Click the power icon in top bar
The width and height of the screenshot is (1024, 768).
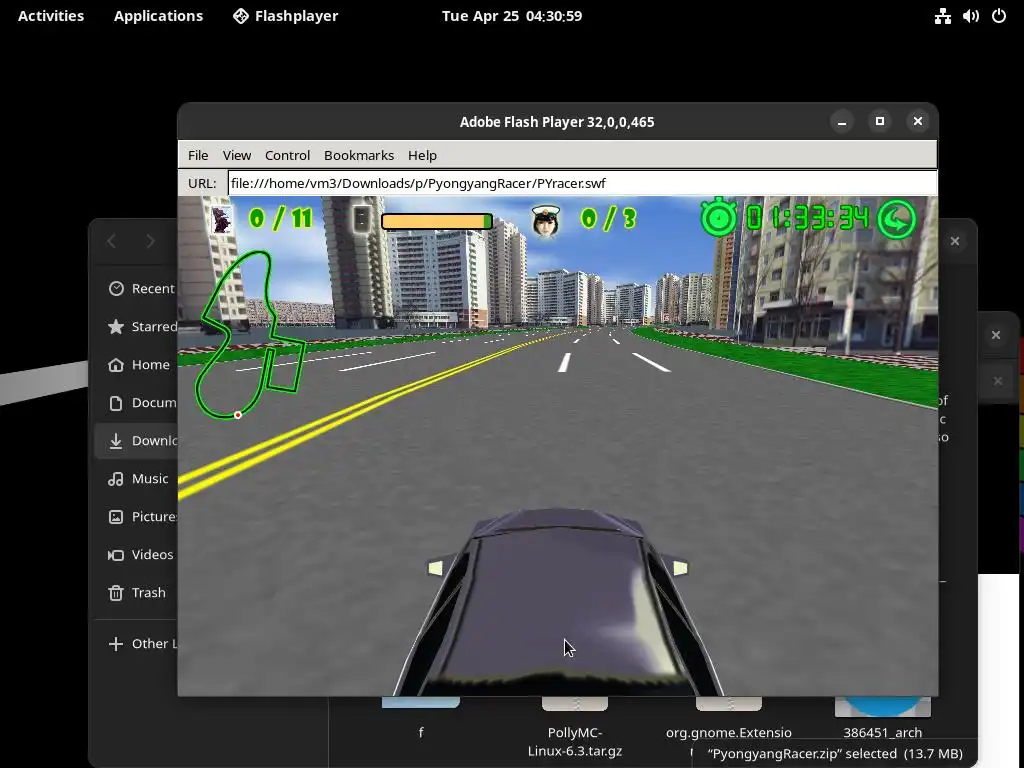(999, 16)
